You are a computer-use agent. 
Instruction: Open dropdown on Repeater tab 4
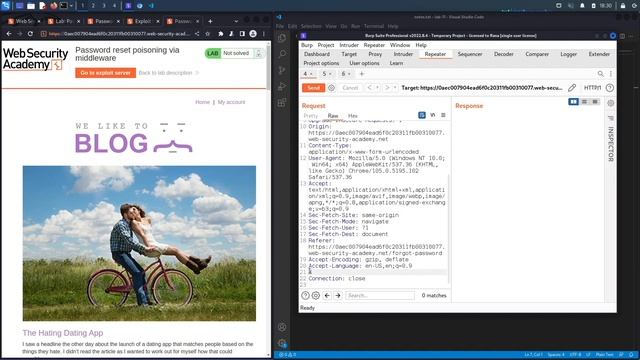tap(311, 74)
